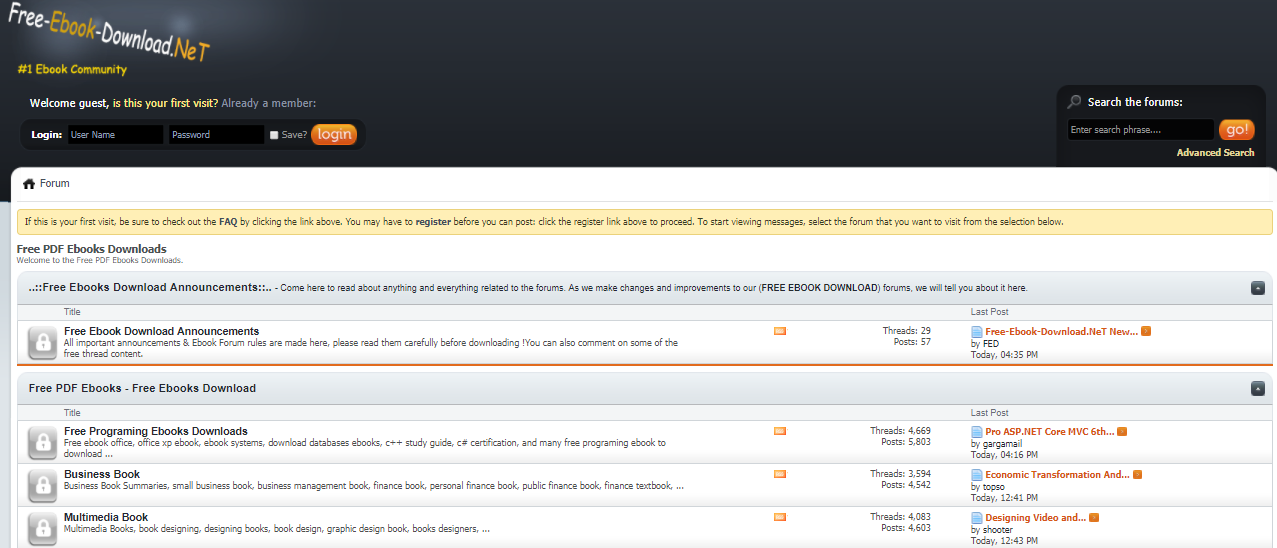Click 'Threads: 4,669' count text

point(900,431)
